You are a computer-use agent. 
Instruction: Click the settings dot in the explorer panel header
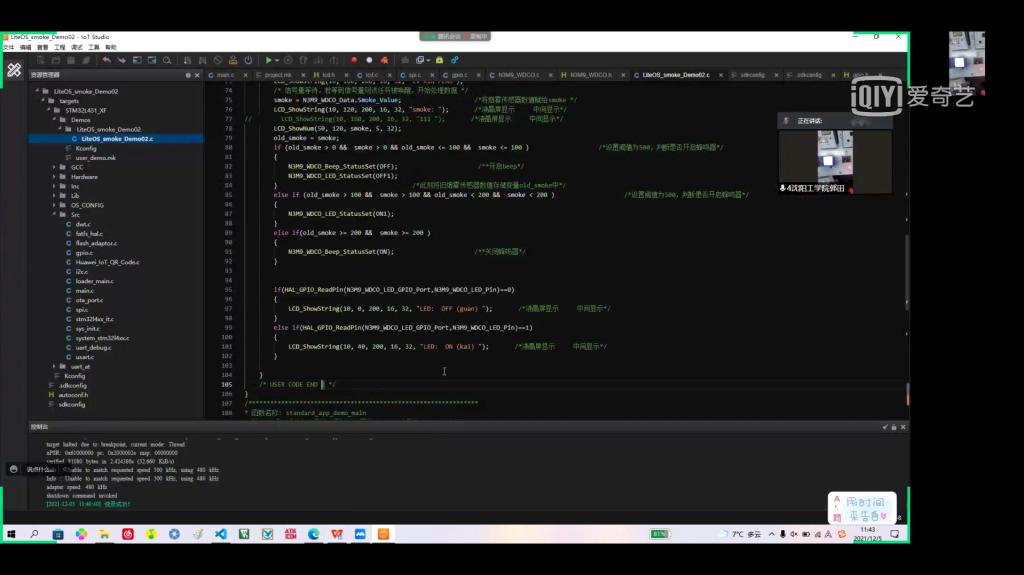[x=188, y=75]
